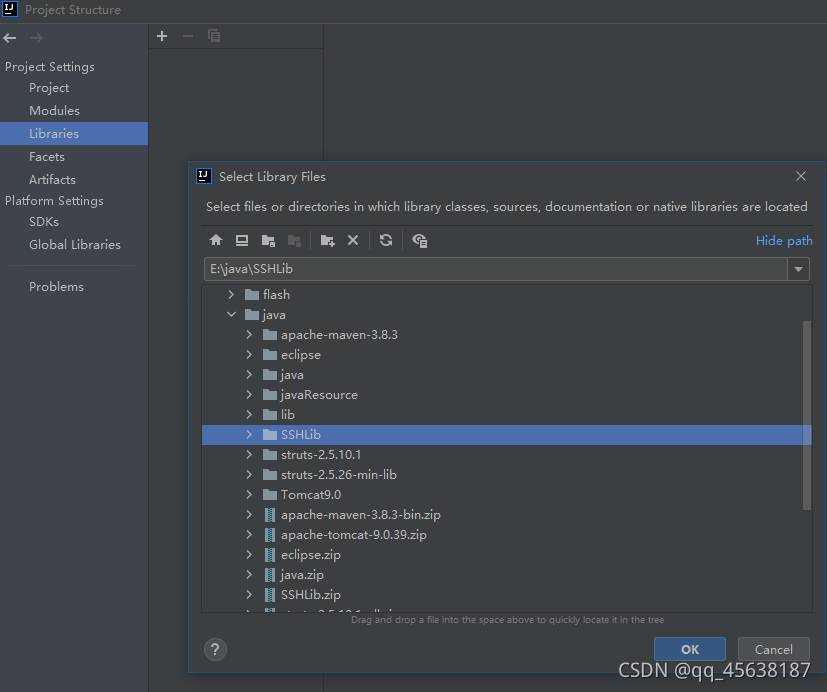Select apache-maven-3.8.3-bin.zip file
Screen dimensions: 827x692
click(506, 515)
